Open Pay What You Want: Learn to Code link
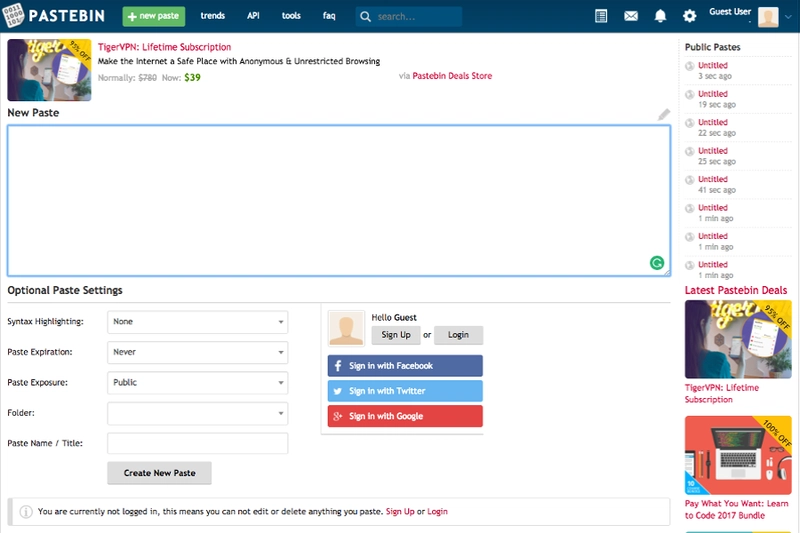Viewport: 800px width, 533px height. click(x=736, y=510)
